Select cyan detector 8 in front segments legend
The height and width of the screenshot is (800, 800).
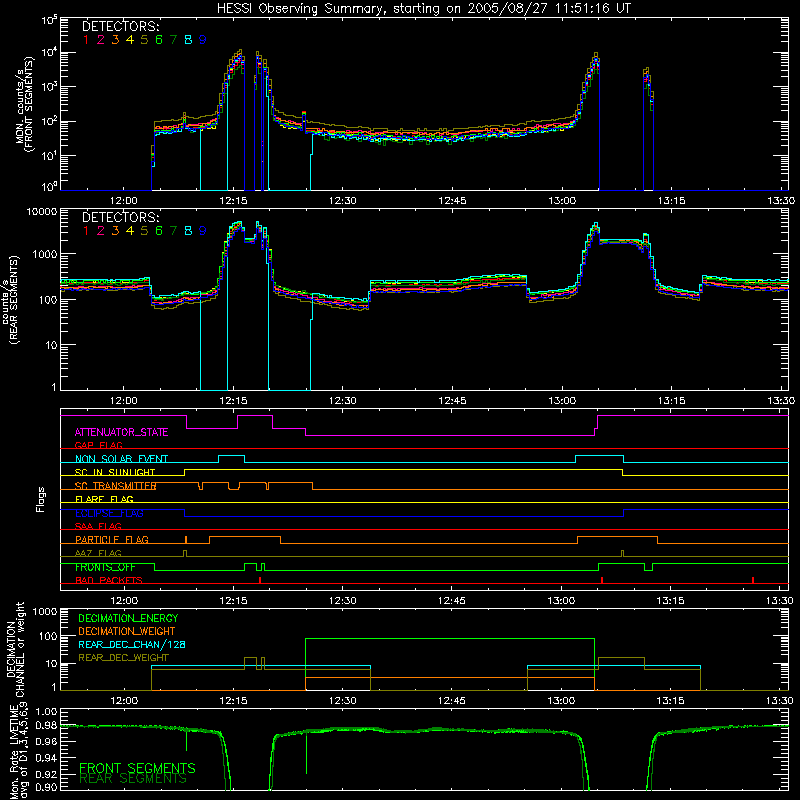pyautogui.click(x=188, y=40)
